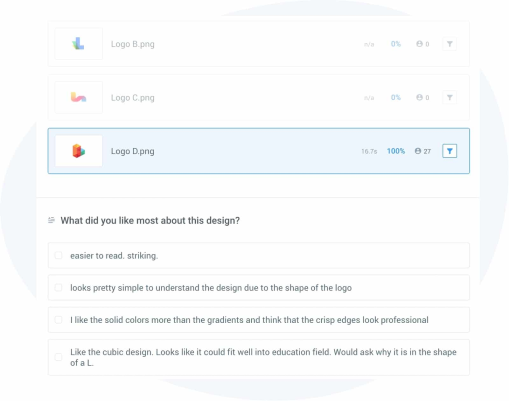The height and width of the screenshot is (401, 509).
Task: Open the Logo D thumbnail image
Action: click(x=79, y=151)
